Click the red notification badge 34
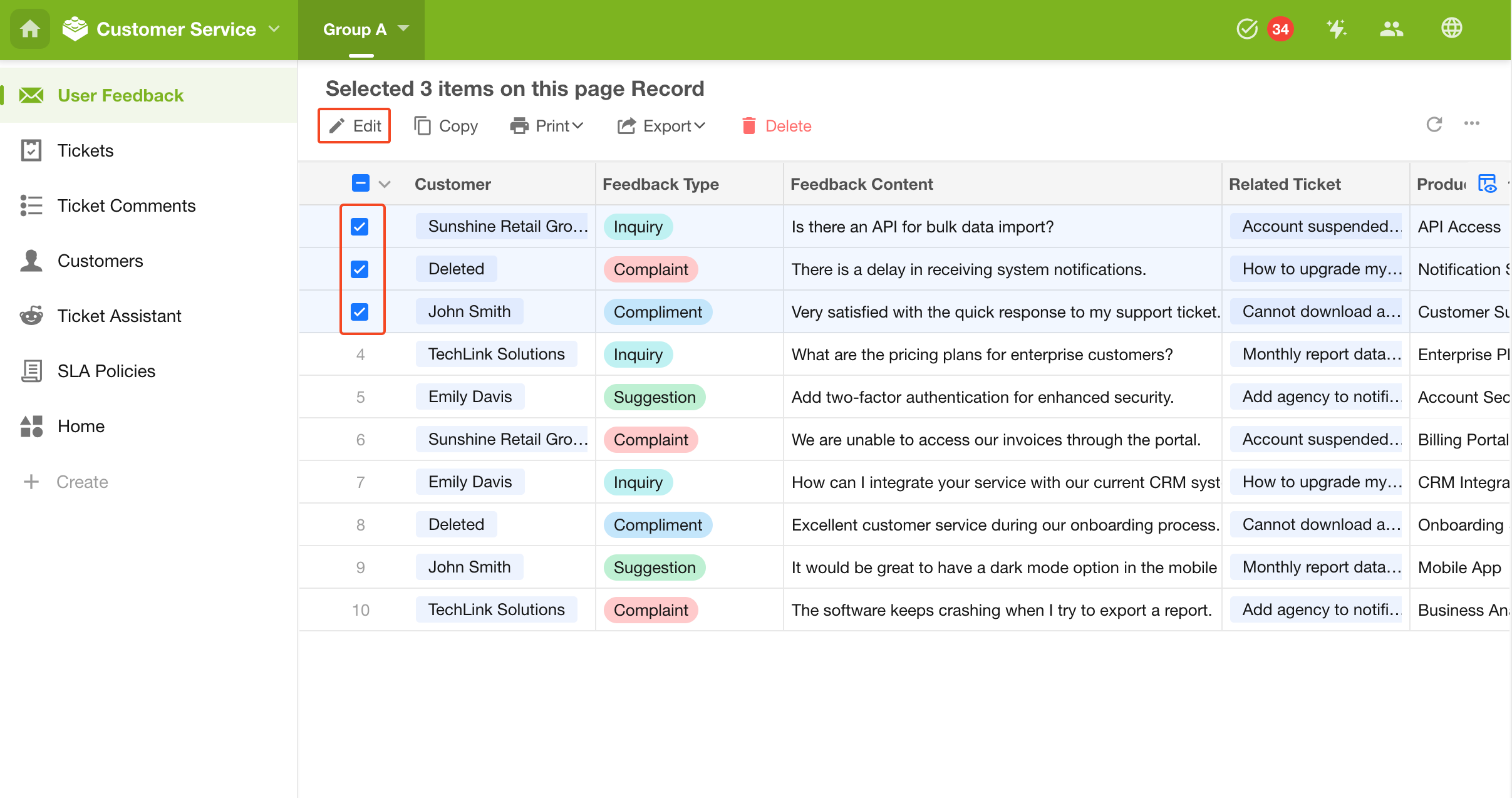This screenshot has height=798, width=1512. 1280,29
